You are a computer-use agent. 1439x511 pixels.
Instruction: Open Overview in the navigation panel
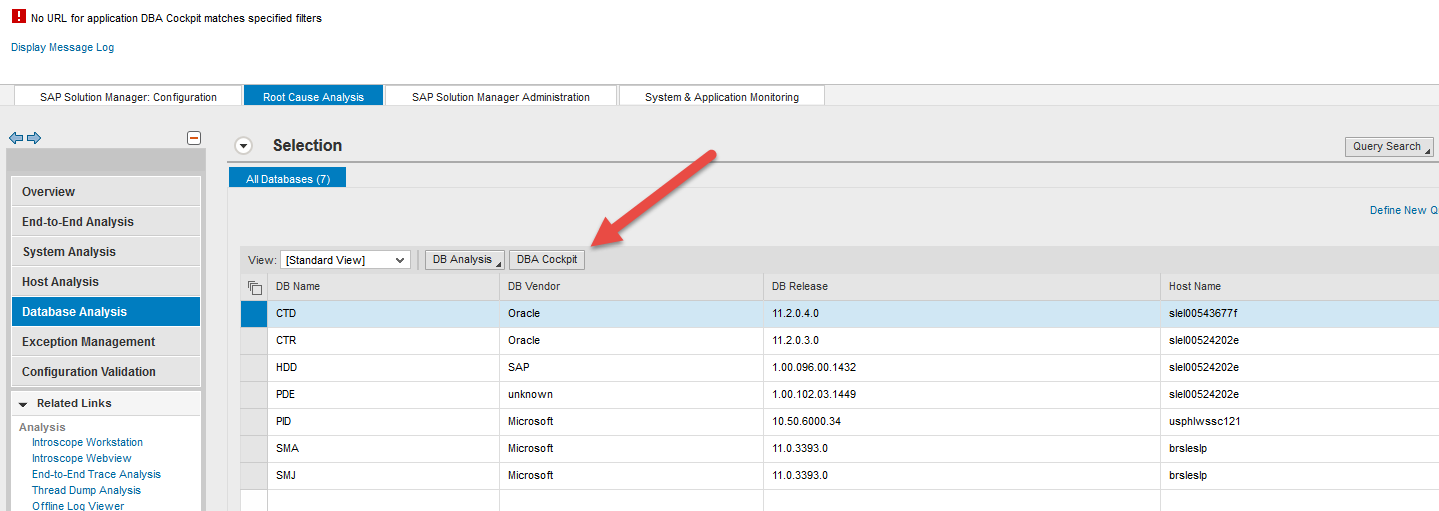(106, 192)
